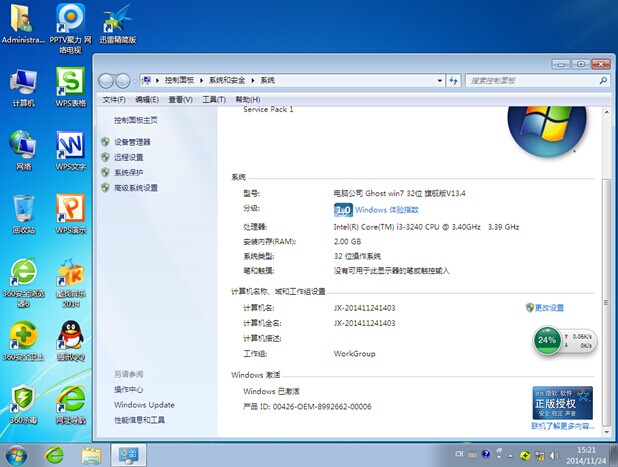The image size is (618, 467).
Task: Open the Recycle Bin (回收站) icon
Action: pos(24,214)
